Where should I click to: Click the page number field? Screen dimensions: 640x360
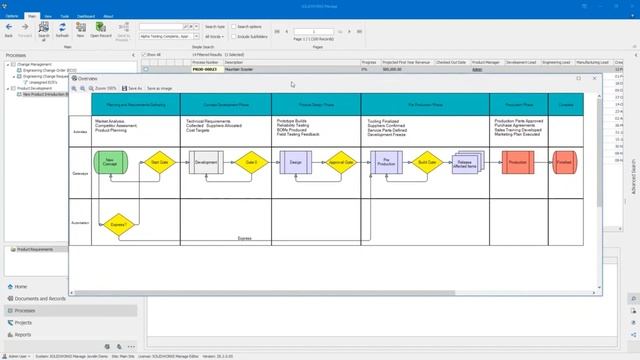[x=313, y=31]
